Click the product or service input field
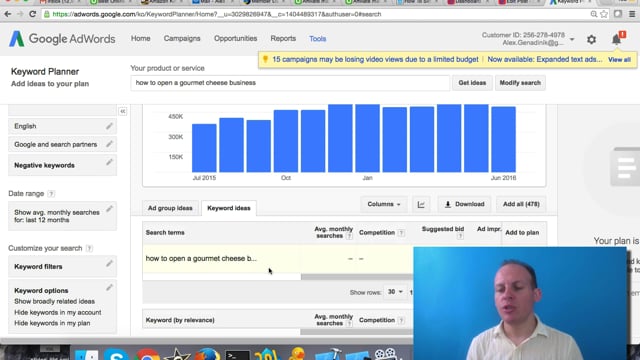This screenshot has height=360, width=640. point(290,83)
